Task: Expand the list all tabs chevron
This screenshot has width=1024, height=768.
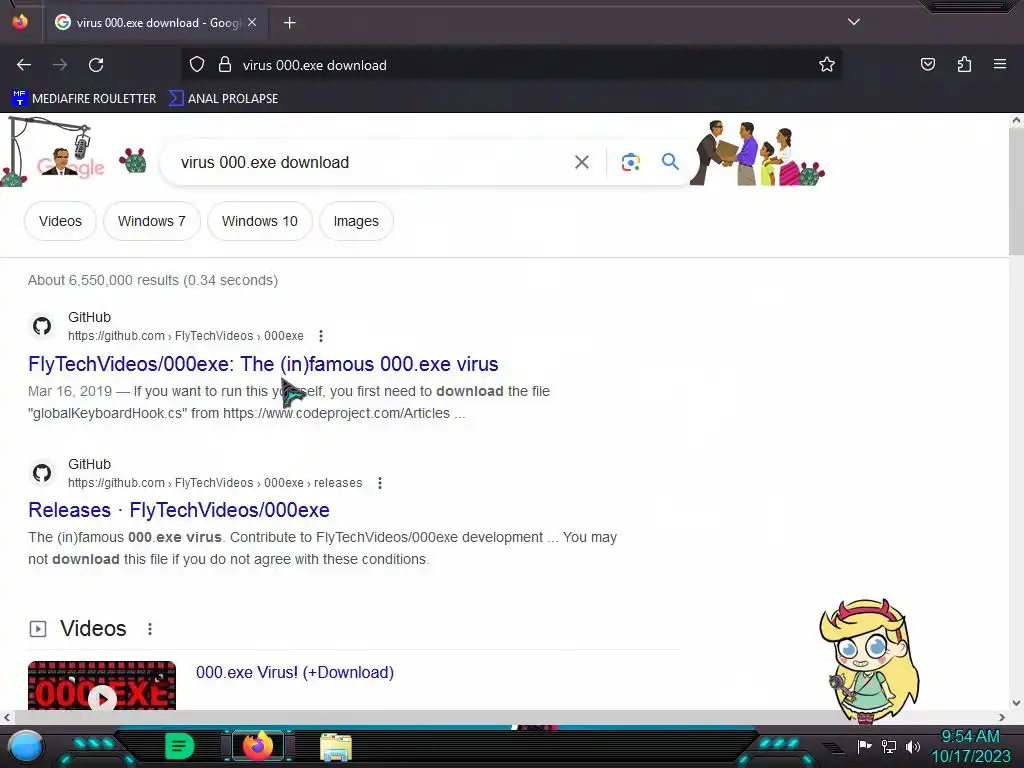Action: (x=854, y=22)
